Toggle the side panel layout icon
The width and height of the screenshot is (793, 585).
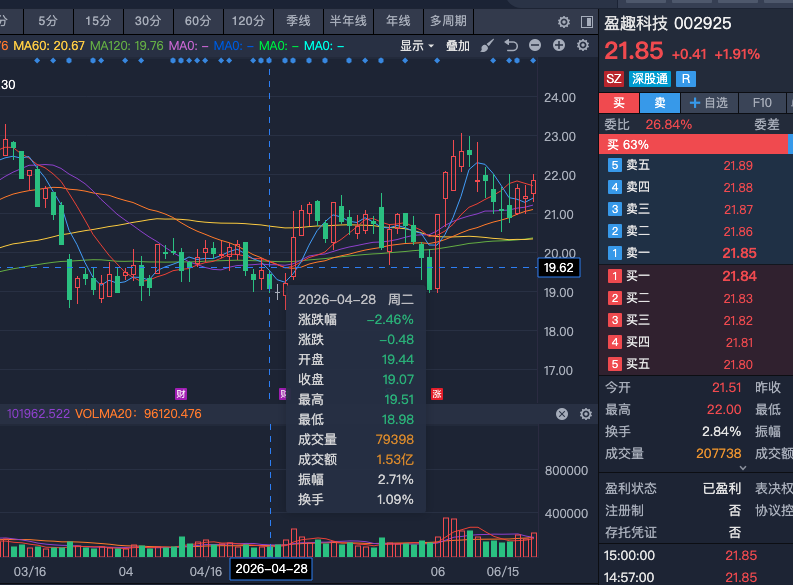tap(587, 22)
